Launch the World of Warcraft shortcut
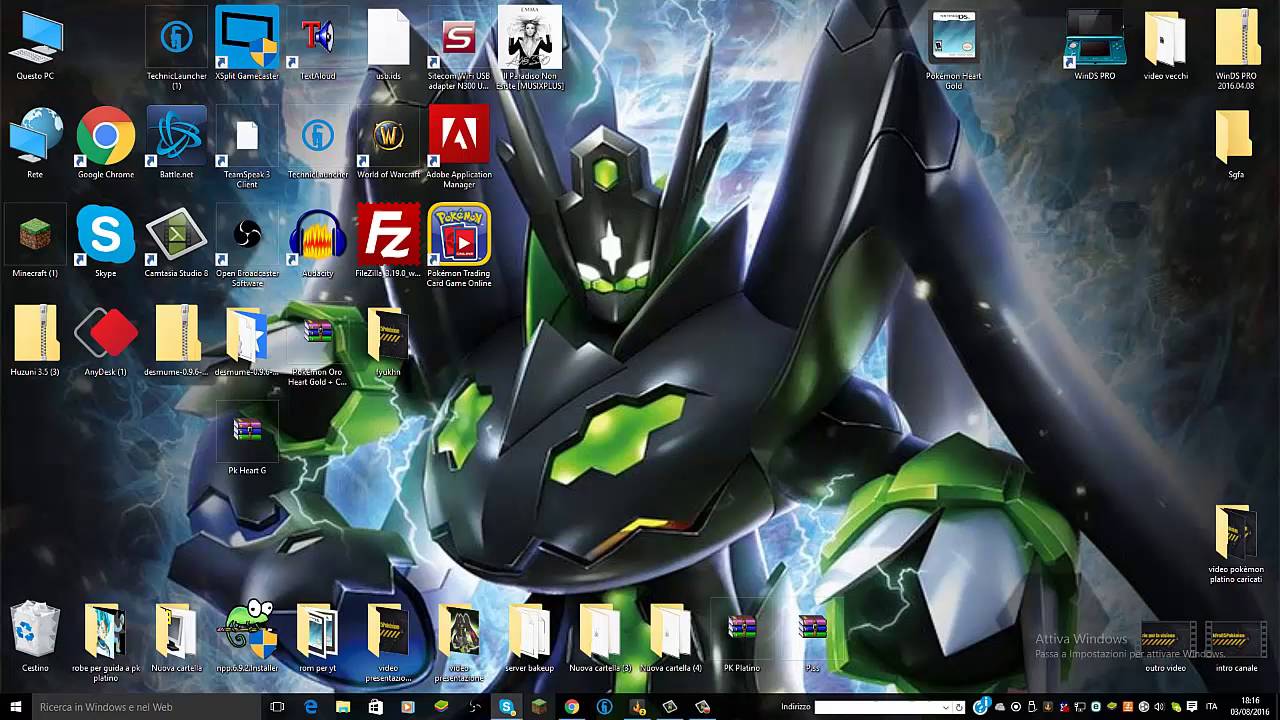This screenshot has height=720, width=1280. click(x=388, y=143)
